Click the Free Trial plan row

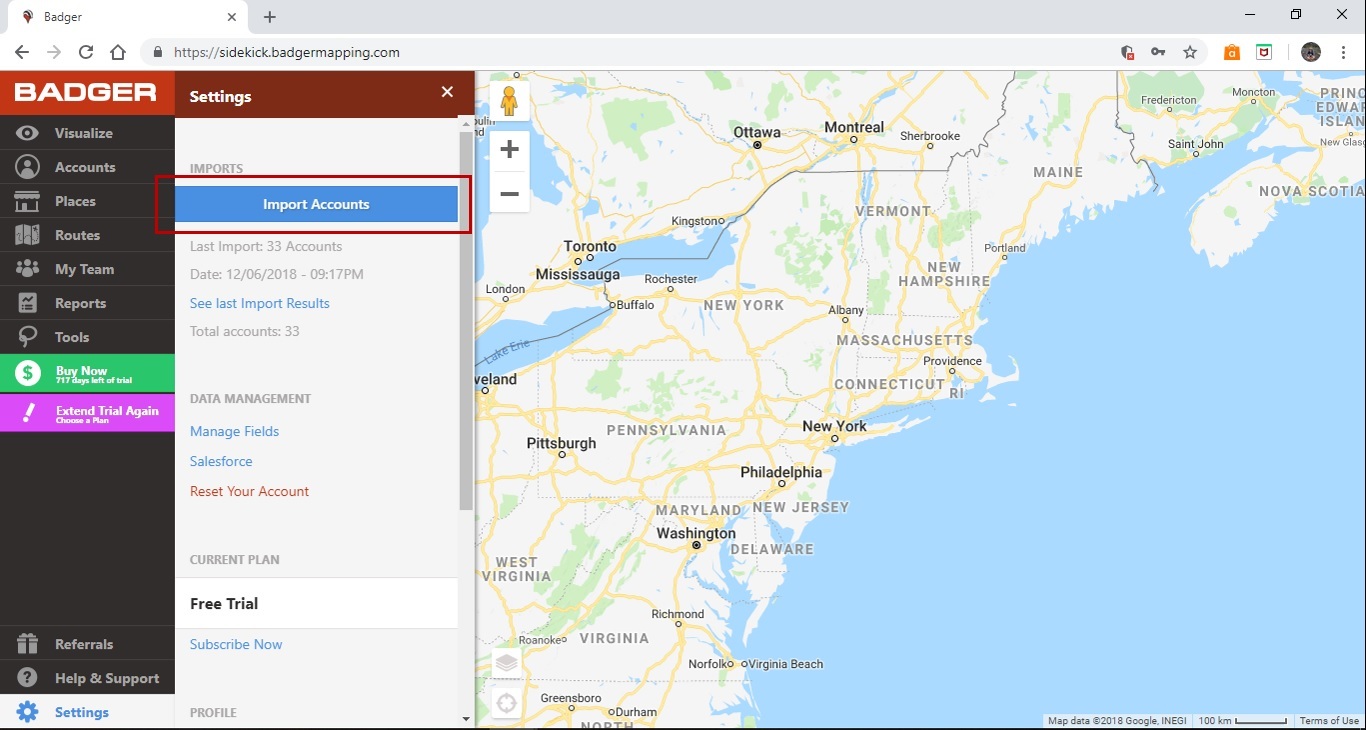pyautogui.click(x=316, y=603)
